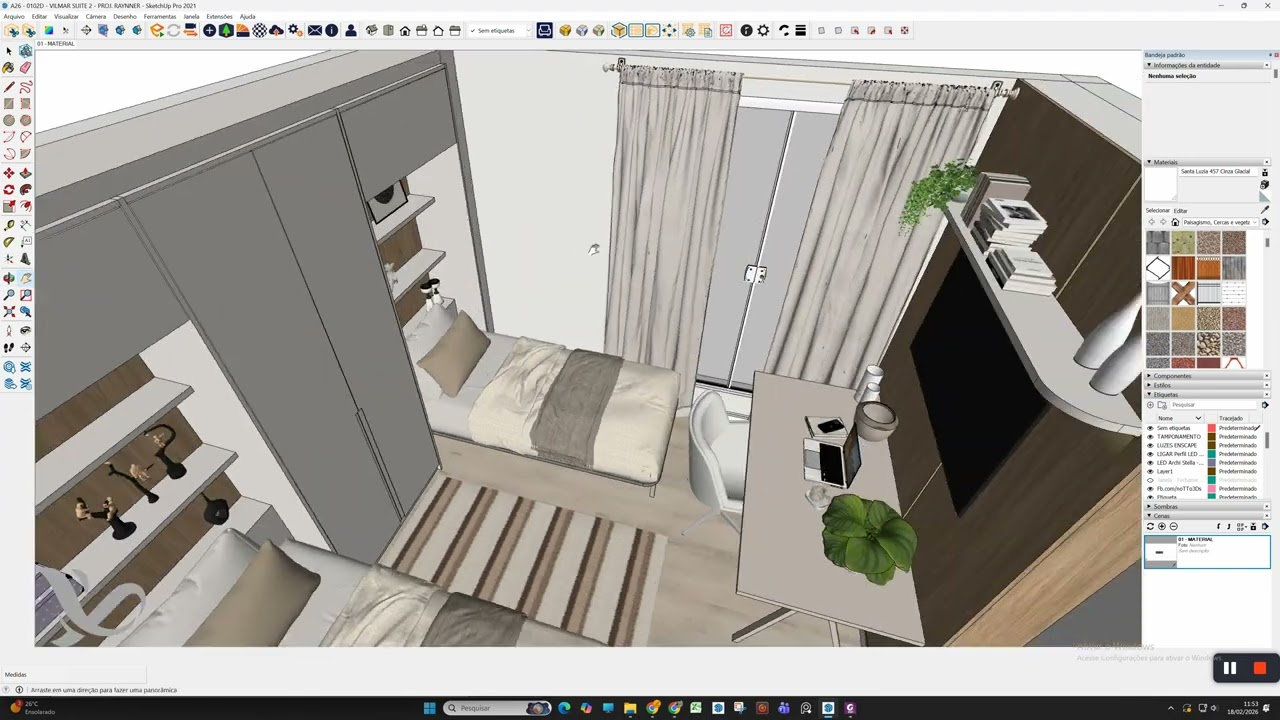
Task: Click the house view icon
Action: click(405, 31)
